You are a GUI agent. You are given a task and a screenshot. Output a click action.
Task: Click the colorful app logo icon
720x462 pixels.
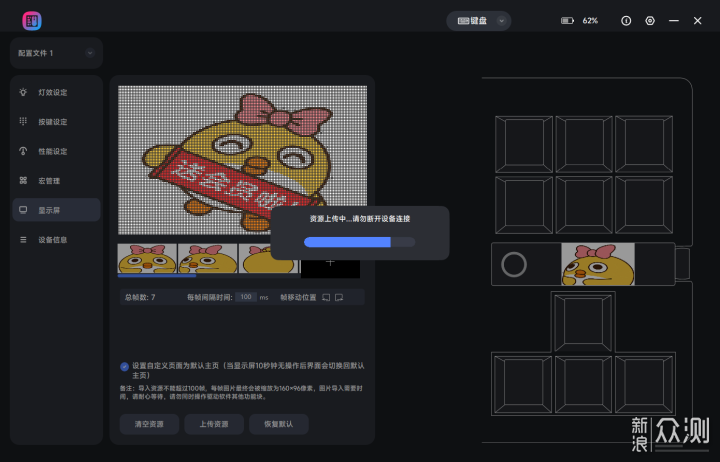click(32, 21)
